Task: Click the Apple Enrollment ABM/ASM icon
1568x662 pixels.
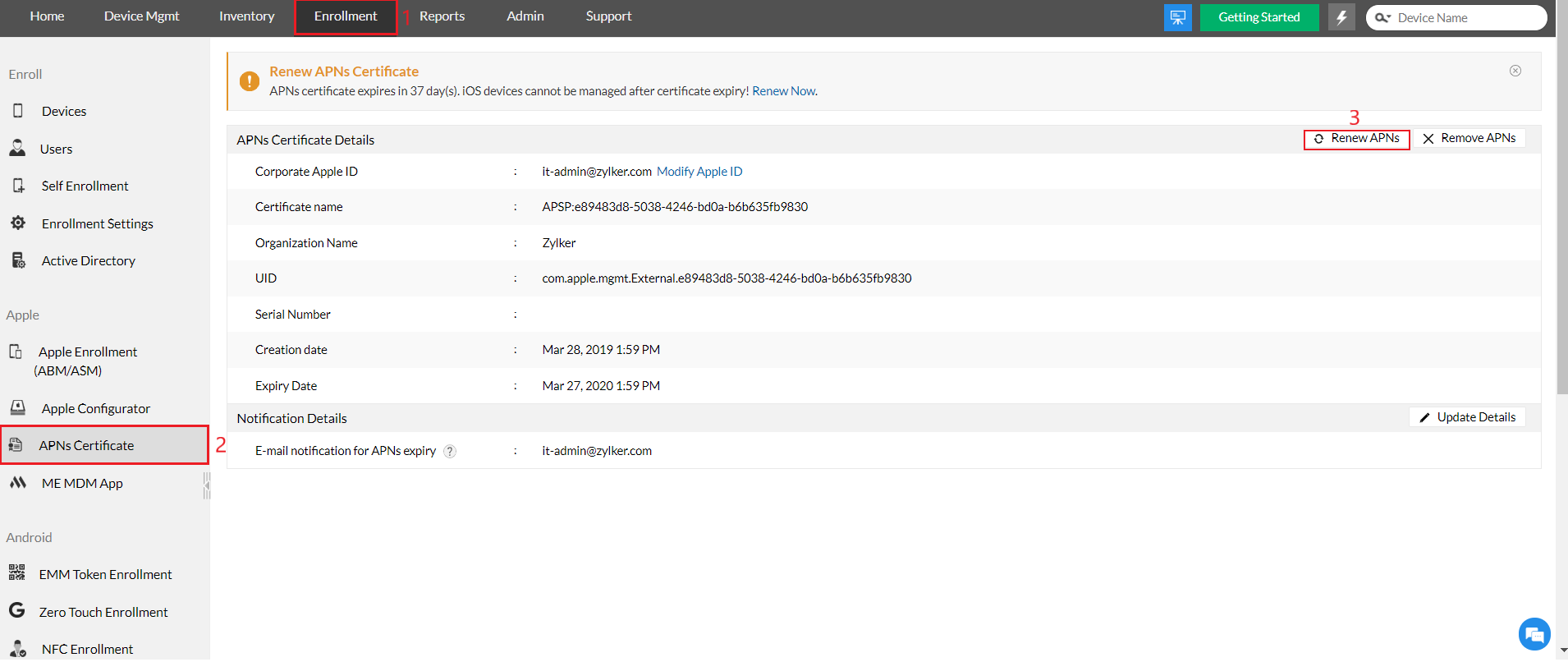Action: [16, 352]
